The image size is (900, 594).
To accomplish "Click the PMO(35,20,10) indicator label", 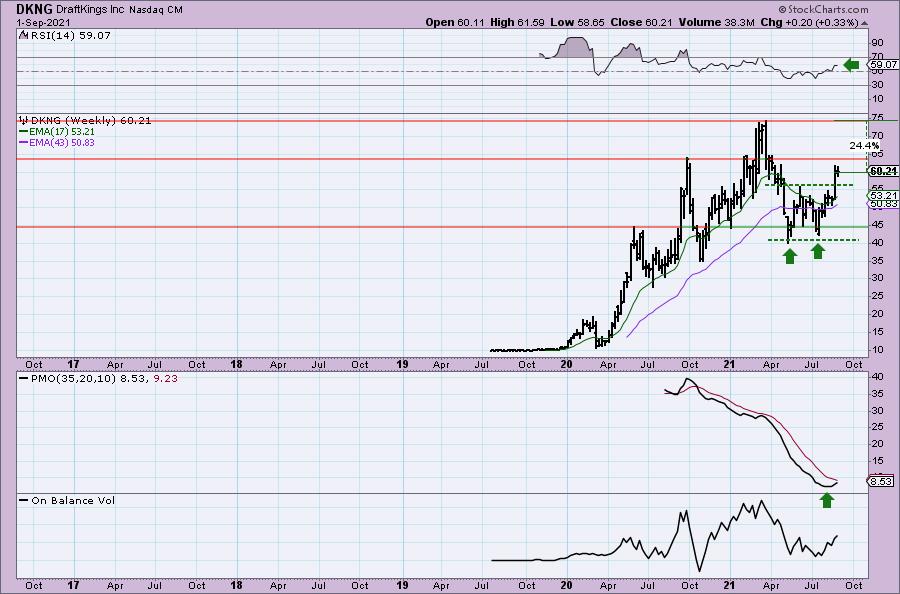I will [x=75, y=379].
